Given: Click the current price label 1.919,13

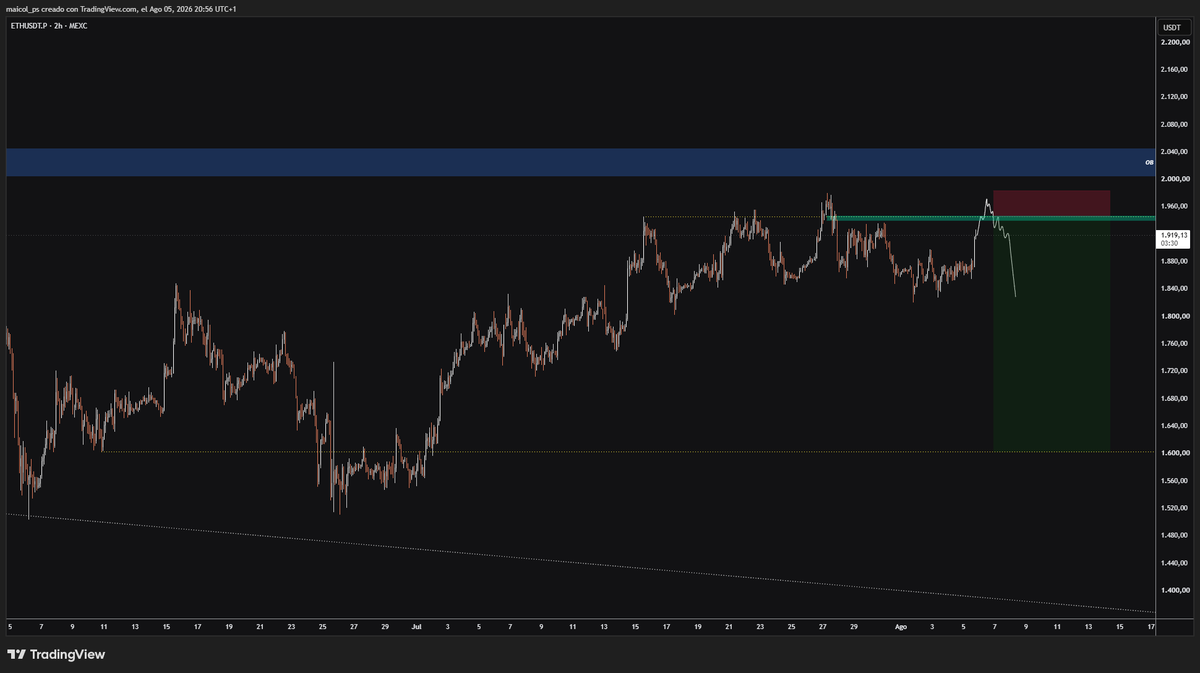Looking at the screenshot, I should click(1174, 239).
